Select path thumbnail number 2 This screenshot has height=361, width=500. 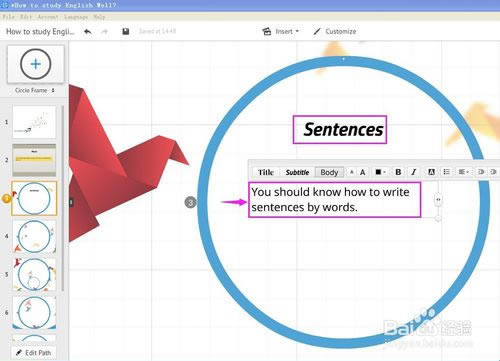pos(34,160)
